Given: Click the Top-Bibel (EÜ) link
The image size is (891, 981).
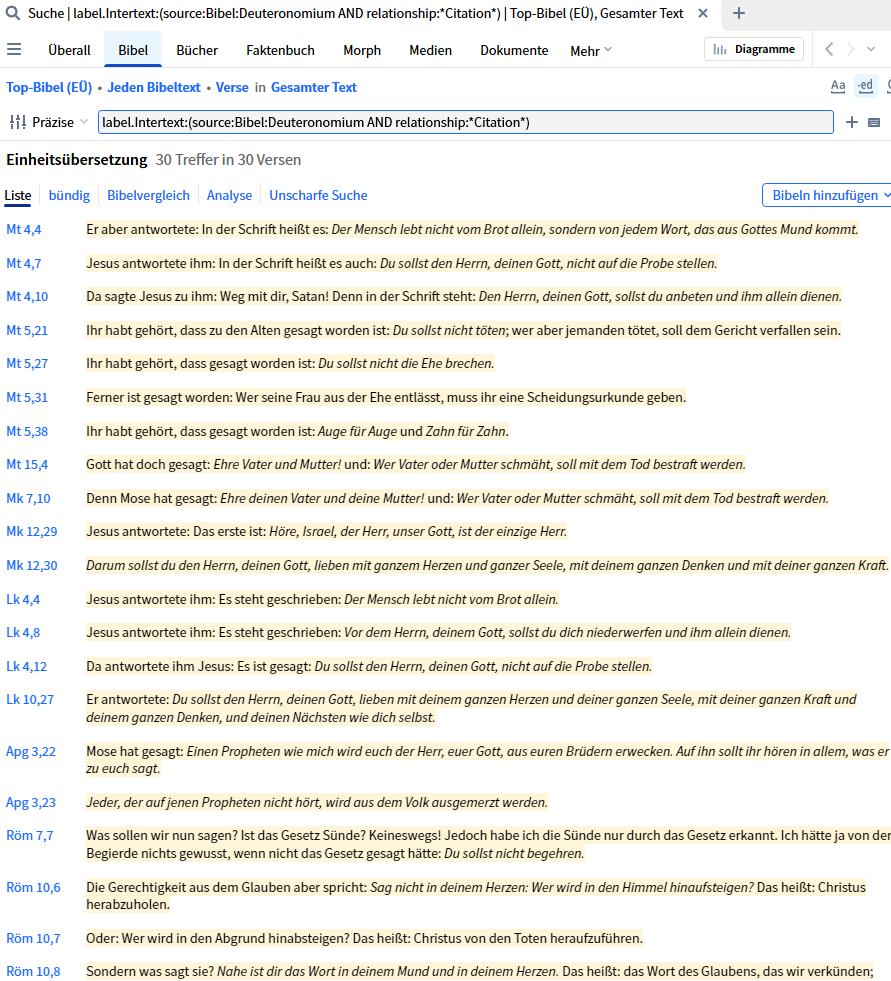Looking at the screenshot, I should point(49,87).
